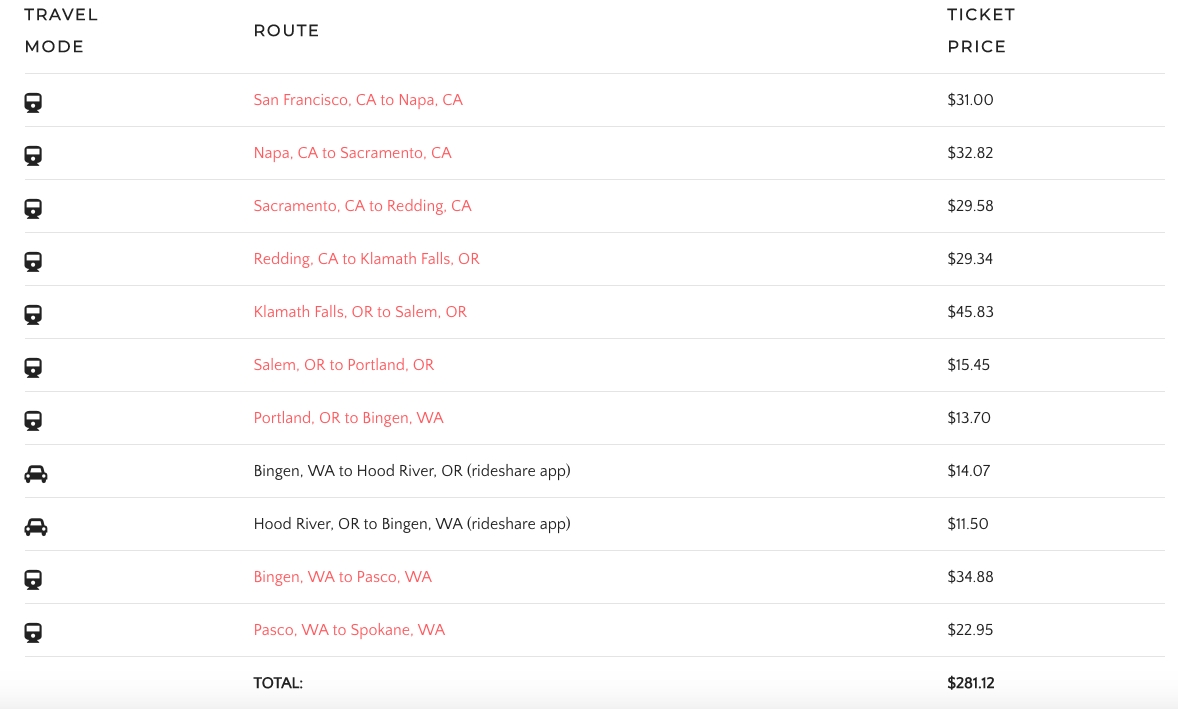This screenshot has height=709, width=1178.
Task: Click train icon beside Klamath Falls to Salem
Action: click(x=33, y=314)
